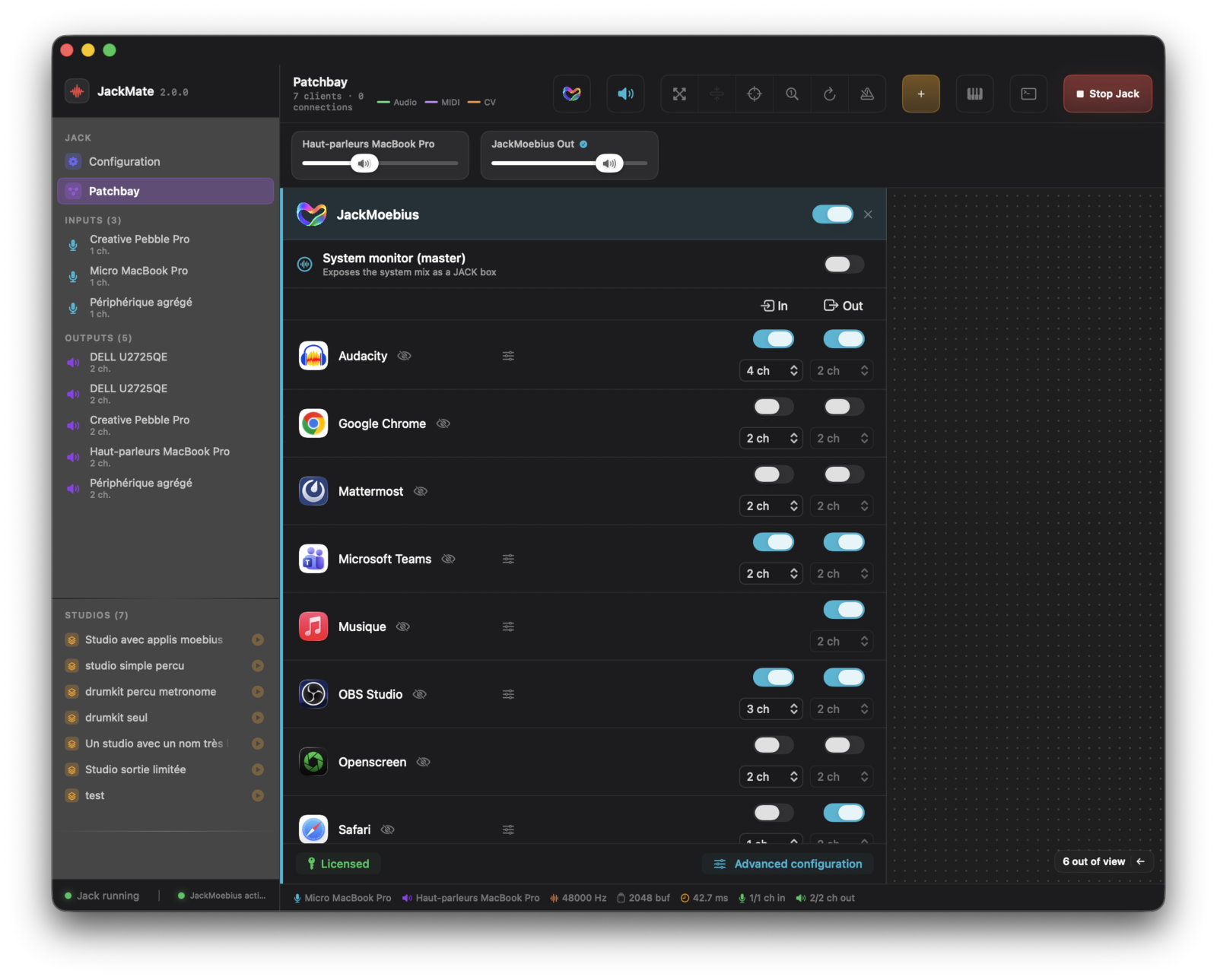This screenshot has width=1217, height=980.
Task: Toggle System monitor (master) switch
Action: tap(844, 264)
